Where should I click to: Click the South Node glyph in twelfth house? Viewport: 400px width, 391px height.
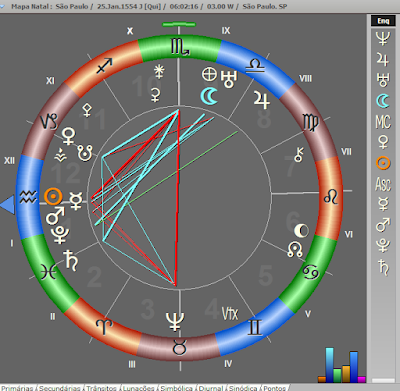85,153
